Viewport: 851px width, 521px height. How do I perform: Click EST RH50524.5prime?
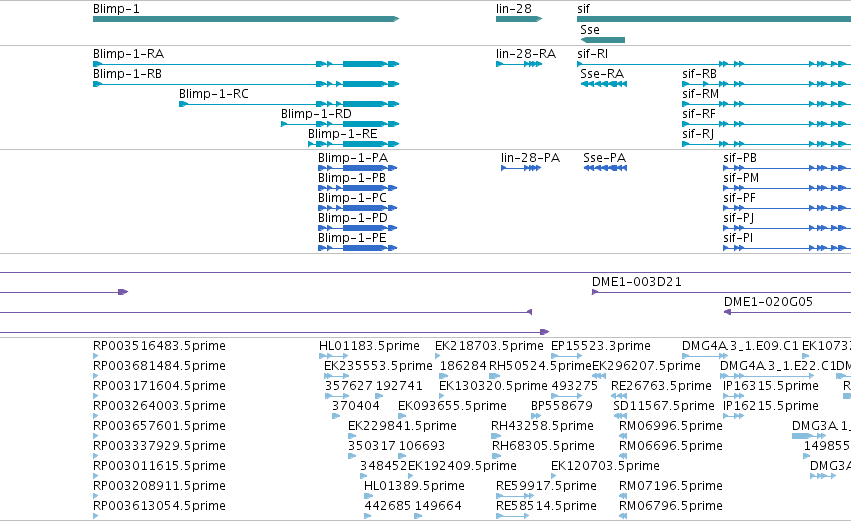pyautogui.click(x=540, y=366)
